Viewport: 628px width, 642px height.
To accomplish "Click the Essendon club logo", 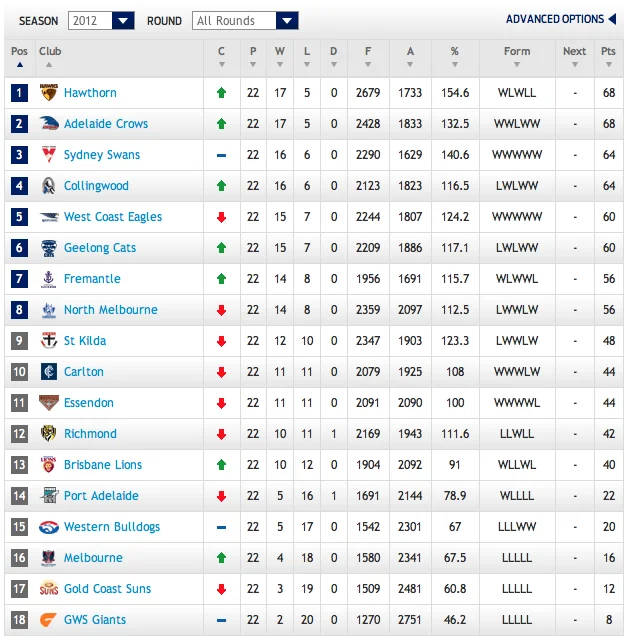I will click(x=49, y=403).
